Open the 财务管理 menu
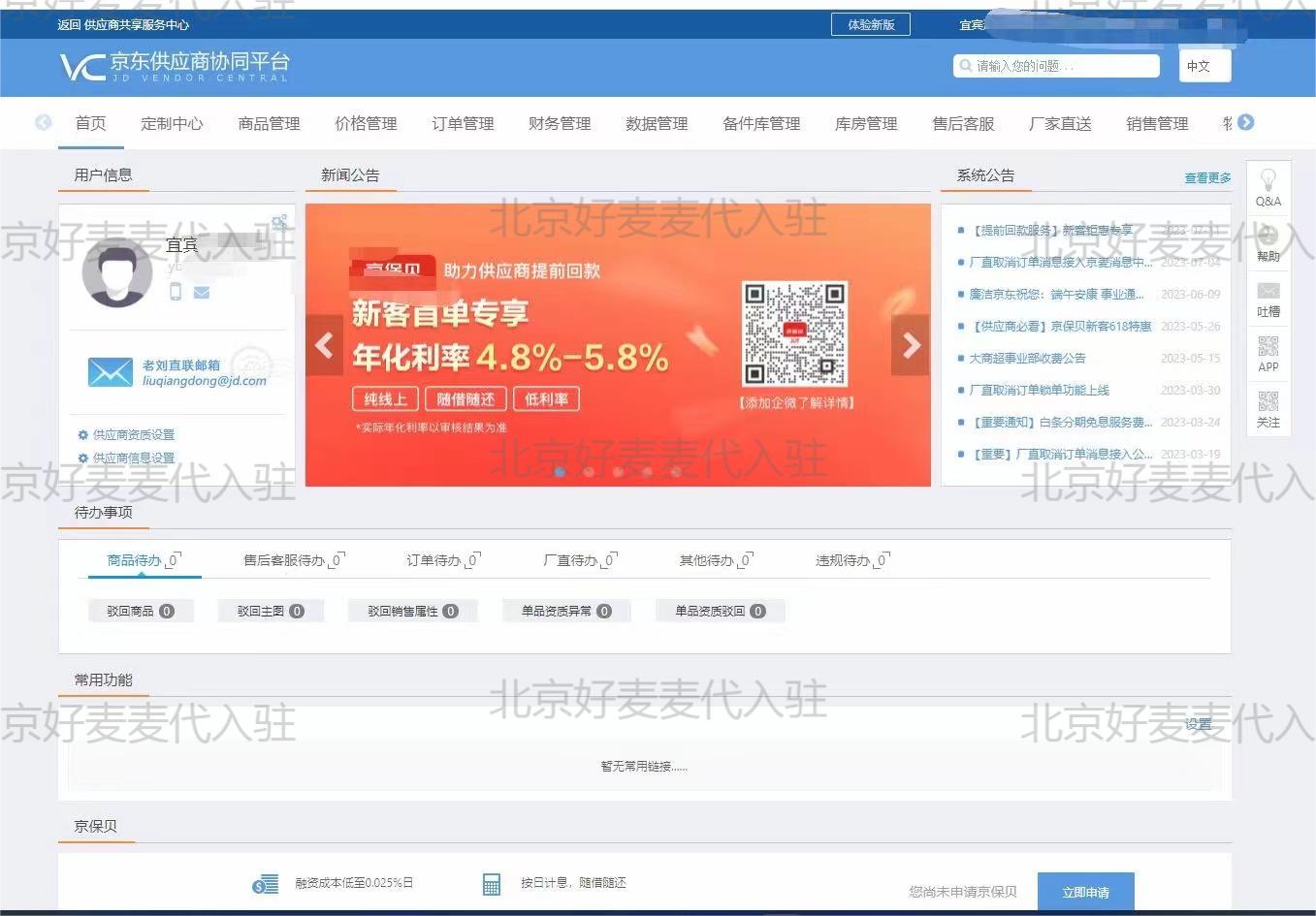 (x=560, y=123)
